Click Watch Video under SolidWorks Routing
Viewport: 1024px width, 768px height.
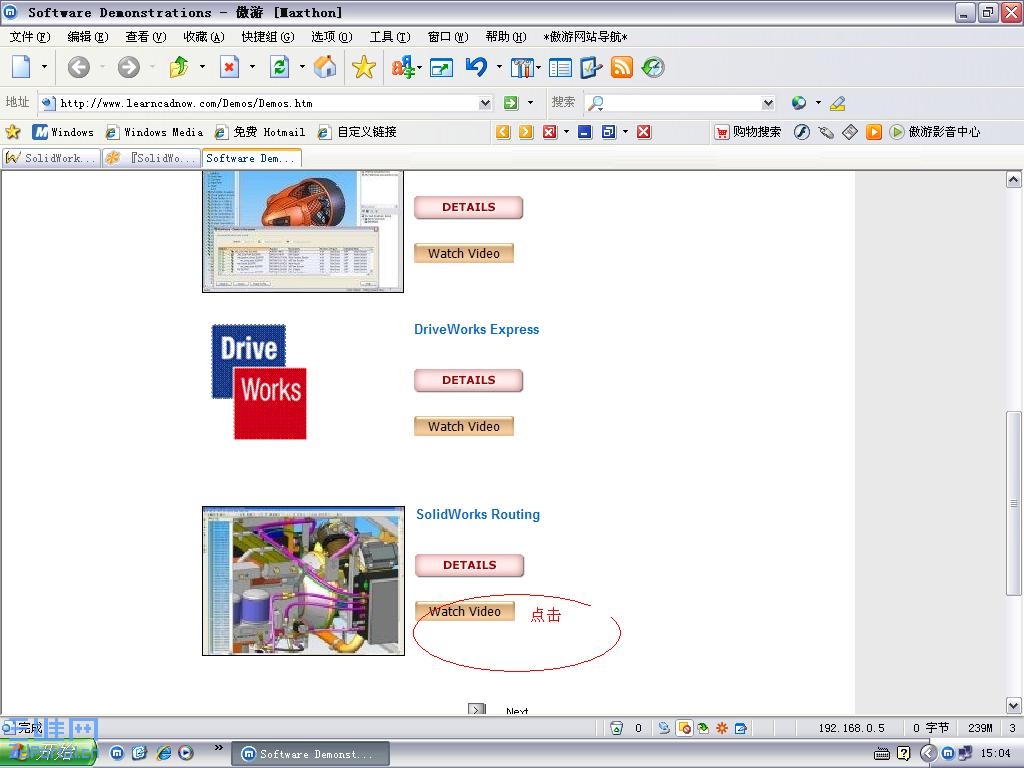(x=465, y=611)
